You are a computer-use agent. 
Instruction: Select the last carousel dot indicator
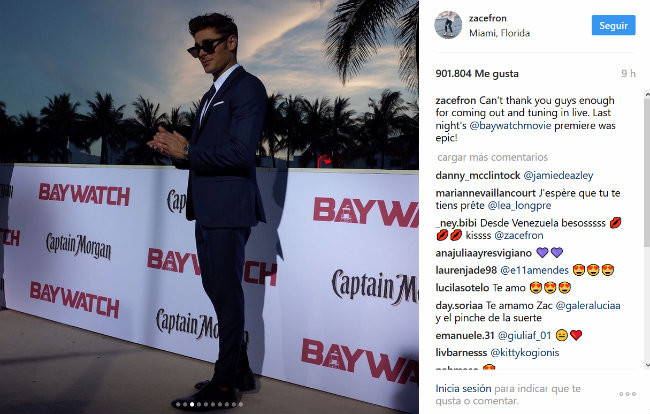click(x=241, y=404)
